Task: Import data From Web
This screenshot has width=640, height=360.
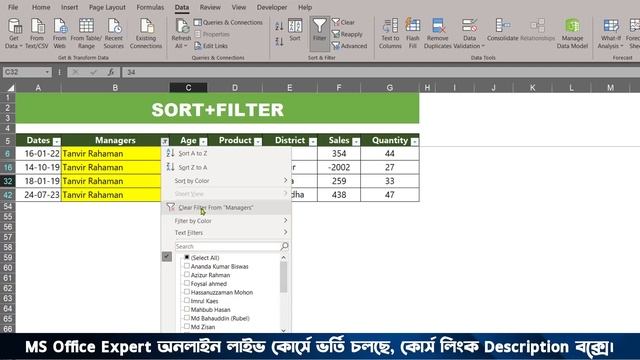Action: tap(60, 33)
